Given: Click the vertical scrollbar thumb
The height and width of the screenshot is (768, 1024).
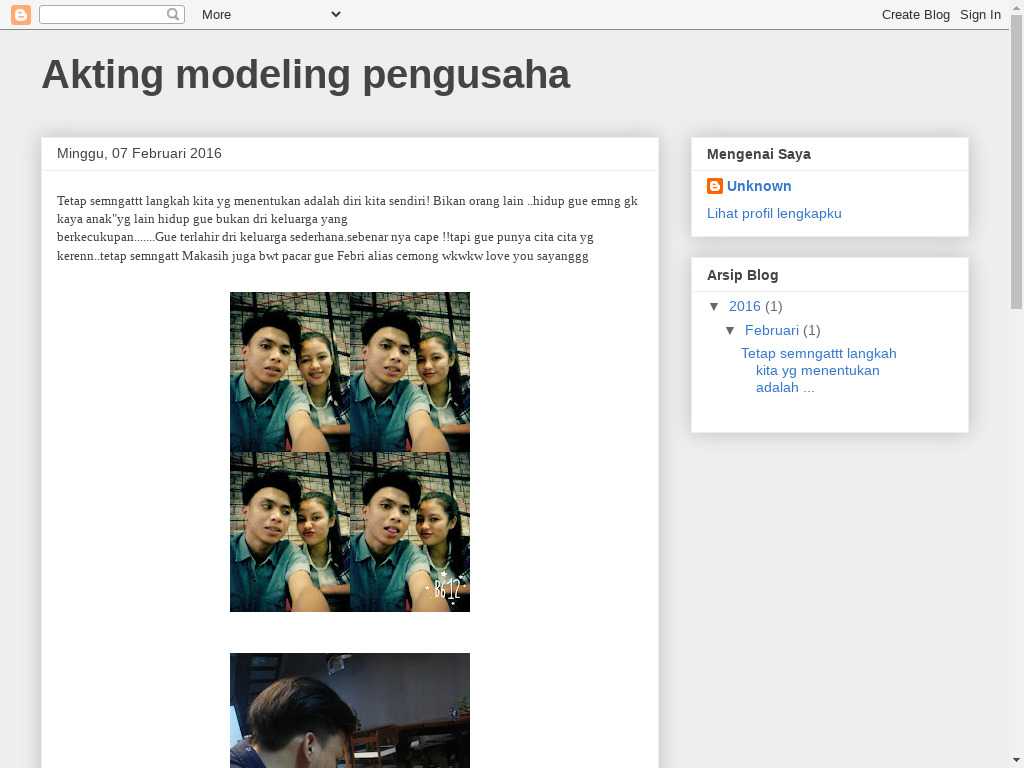Looking at the screenshot, I should [x=1017, y=162].
